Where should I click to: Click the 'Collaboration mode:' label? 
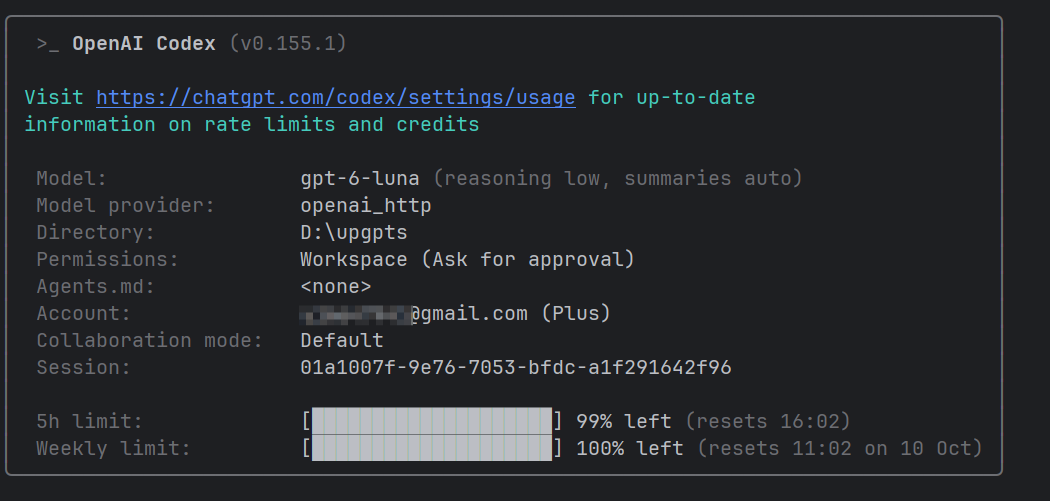pos(149,340)
